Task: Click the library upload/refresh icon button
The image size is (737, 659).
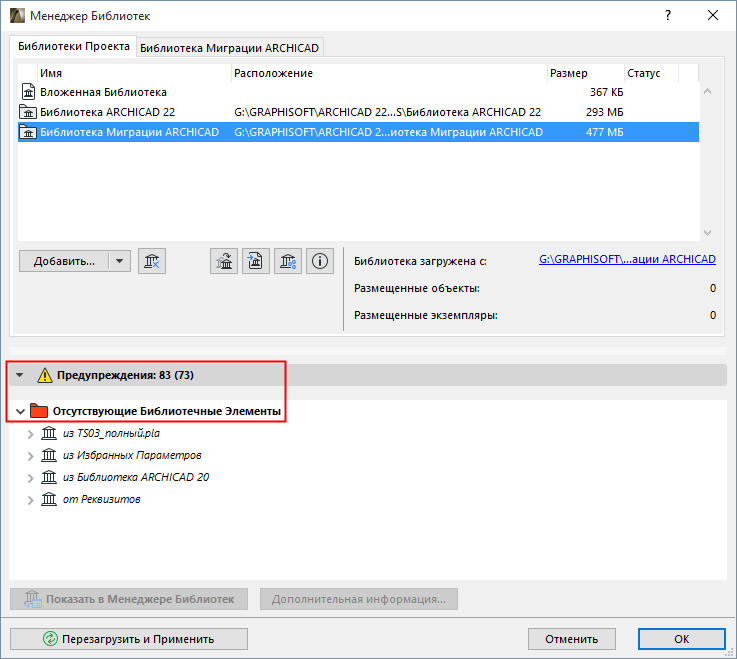Action: click(224, 261)
